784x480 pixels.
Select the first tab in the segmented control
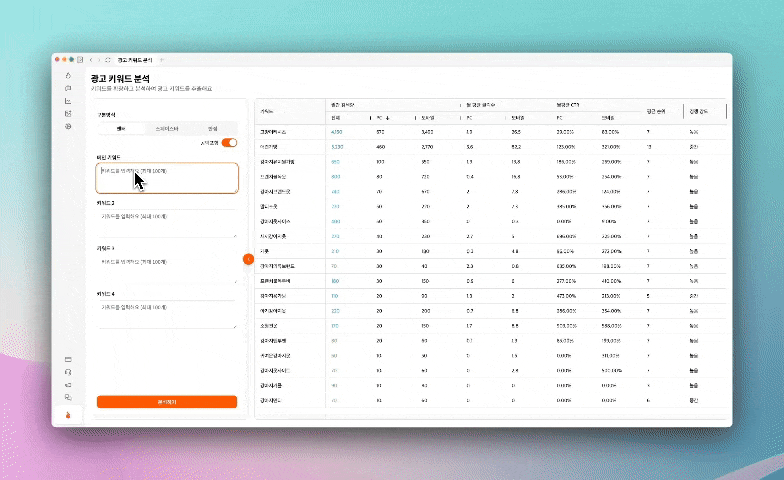tap(121, 129)
